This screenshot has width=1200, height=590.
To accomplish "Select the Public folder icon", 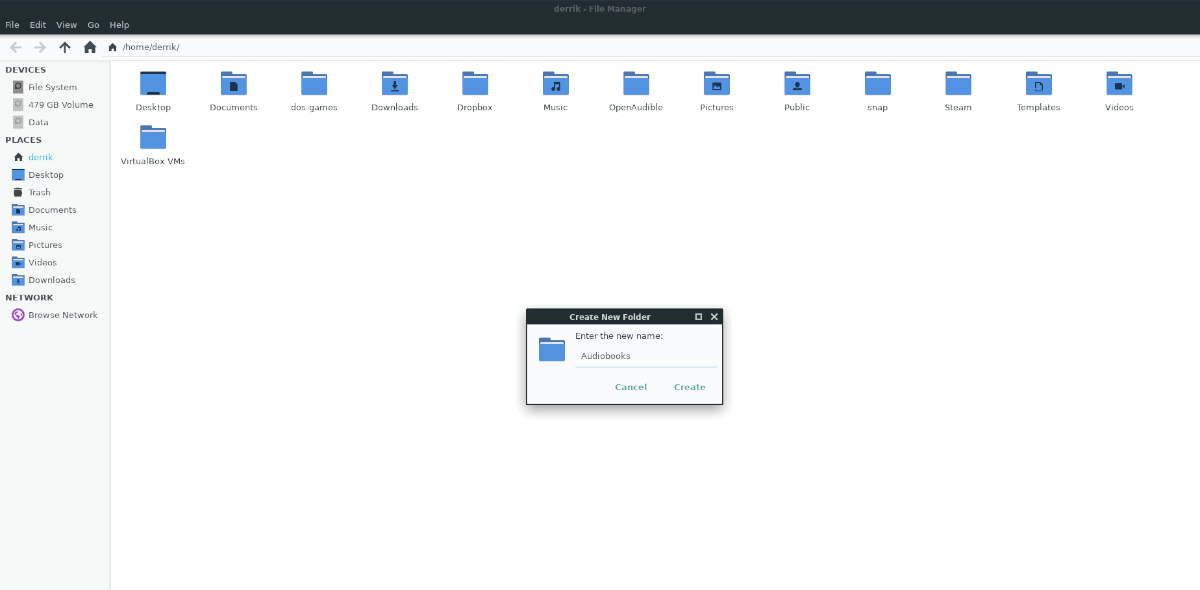I will tap(797, 83).
